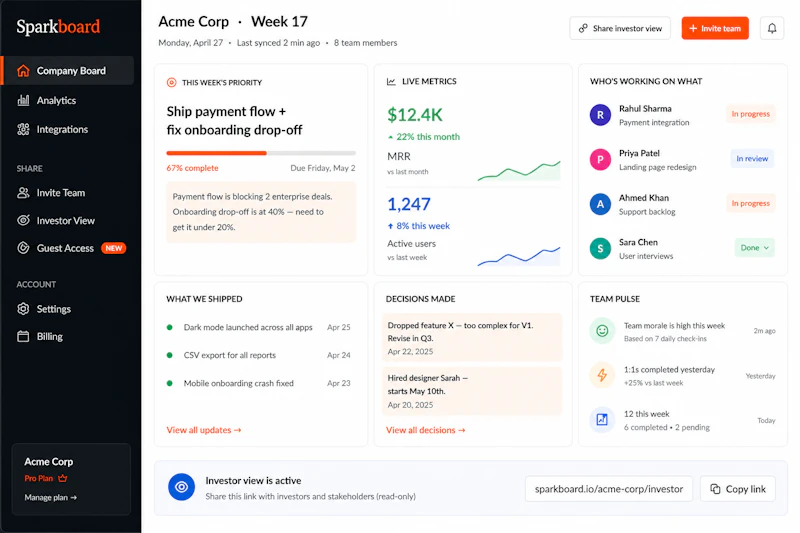Screen dimensions: 800x533
Task: Click the crown icon beside Pro Plan
Action: coord(62,478)
